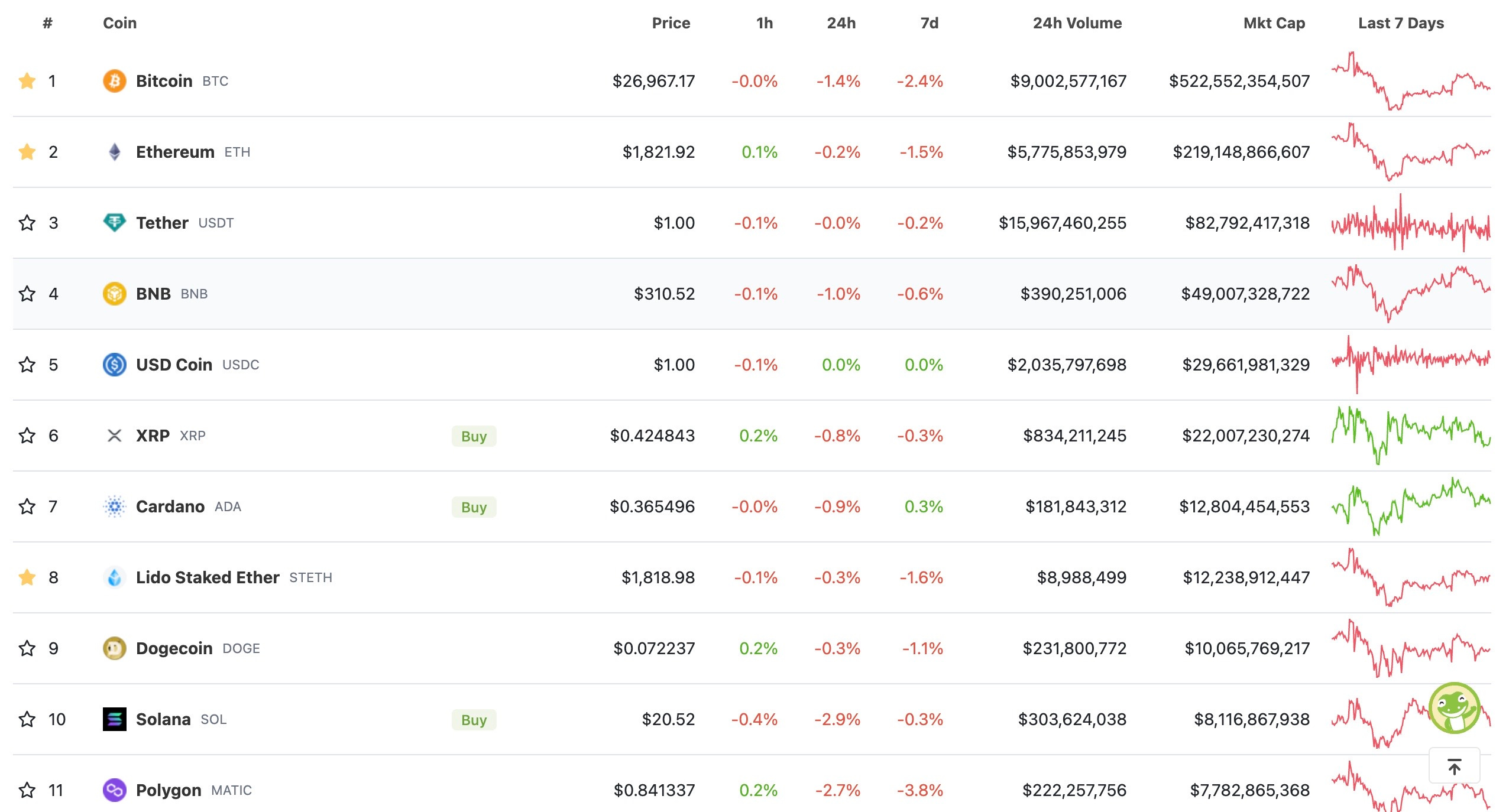The image size is (1509, 812).
Task: Open the Tether coin link
Action: [x=162, y=223]
